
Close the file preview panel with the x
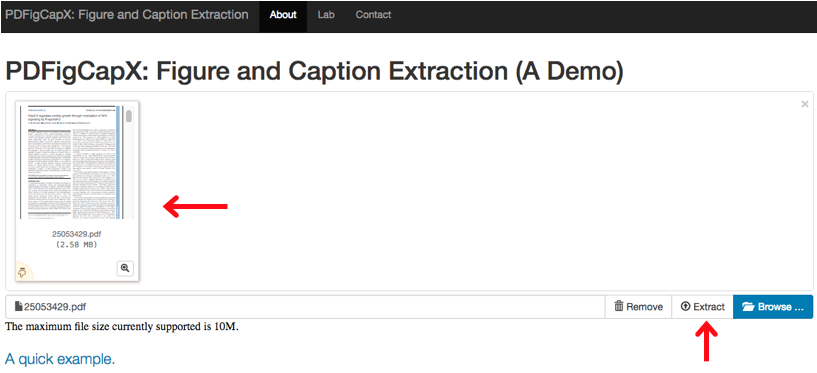804,104
